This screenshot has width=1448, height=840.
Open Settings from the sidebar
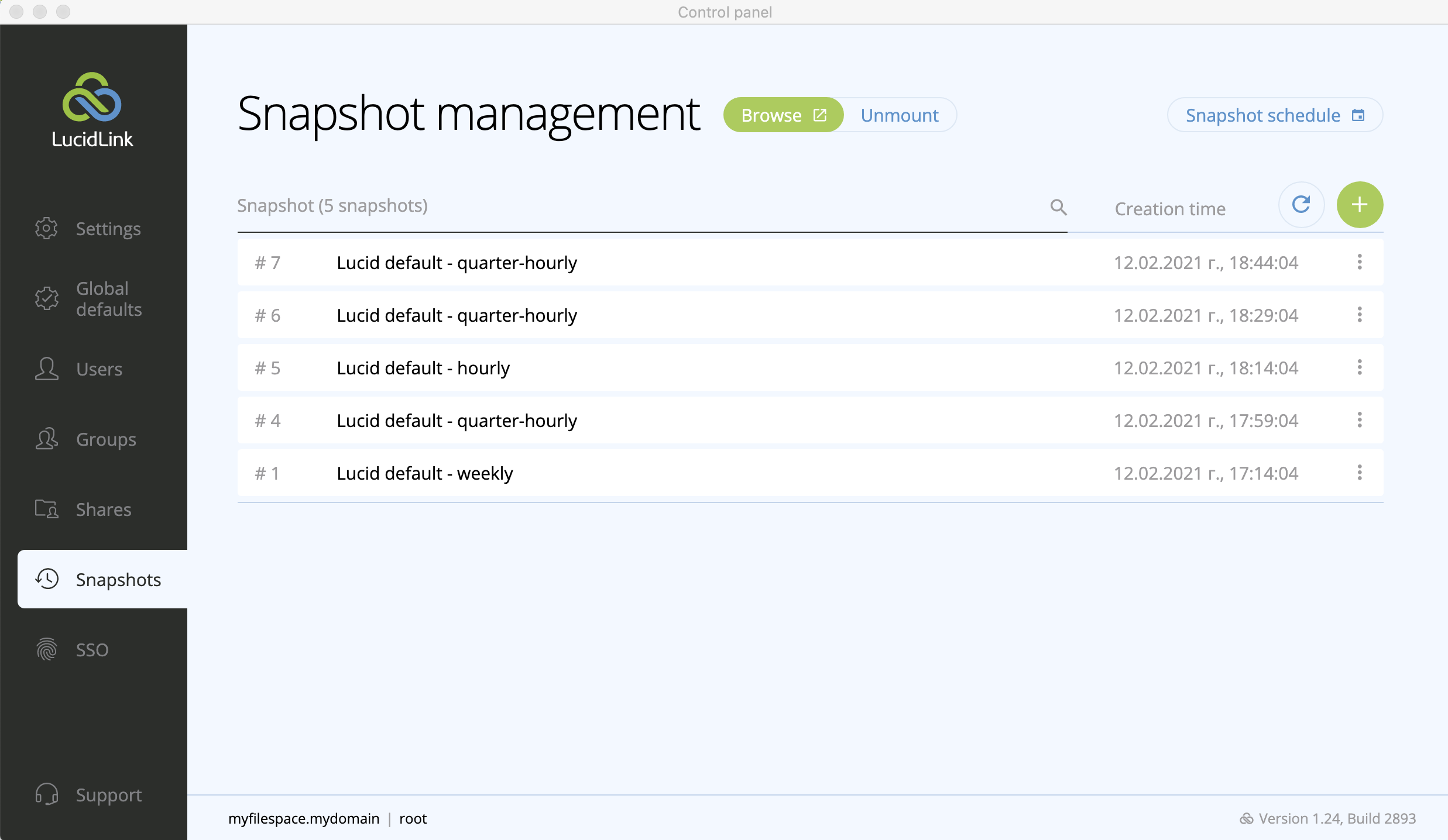point(108,229)
